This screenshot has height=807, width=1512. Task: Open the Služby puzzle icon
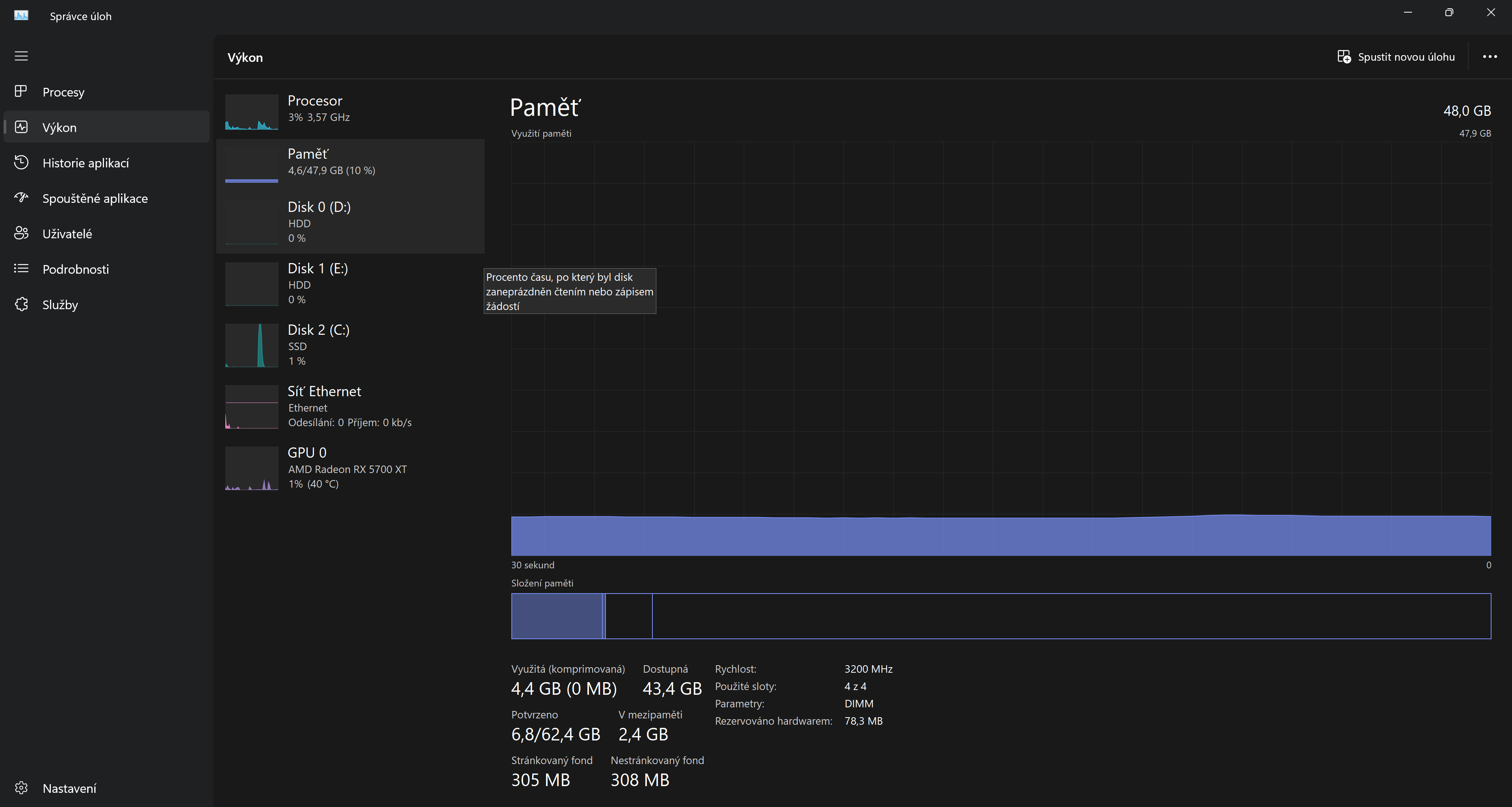pyautogui.click(x=21, y=304)
